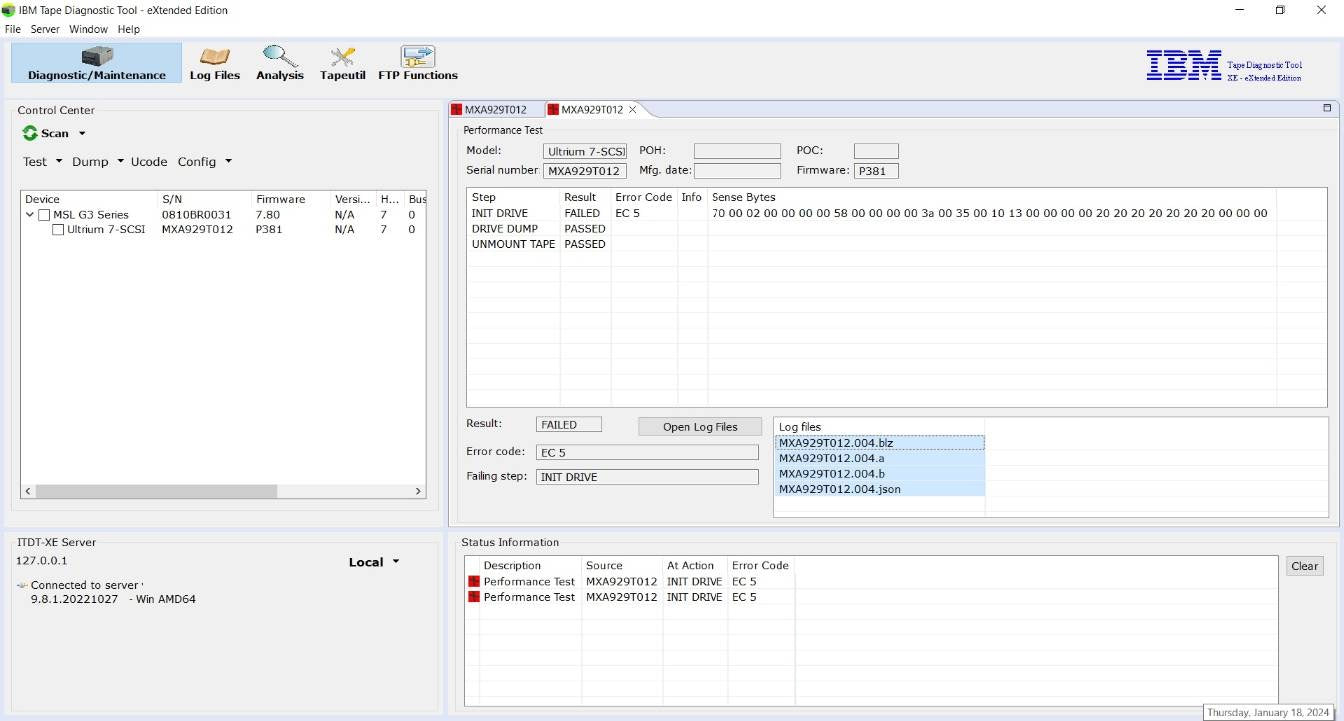Click the Failing step field INIT DRIVE
1344x721 pixels.
click(647, 477)
